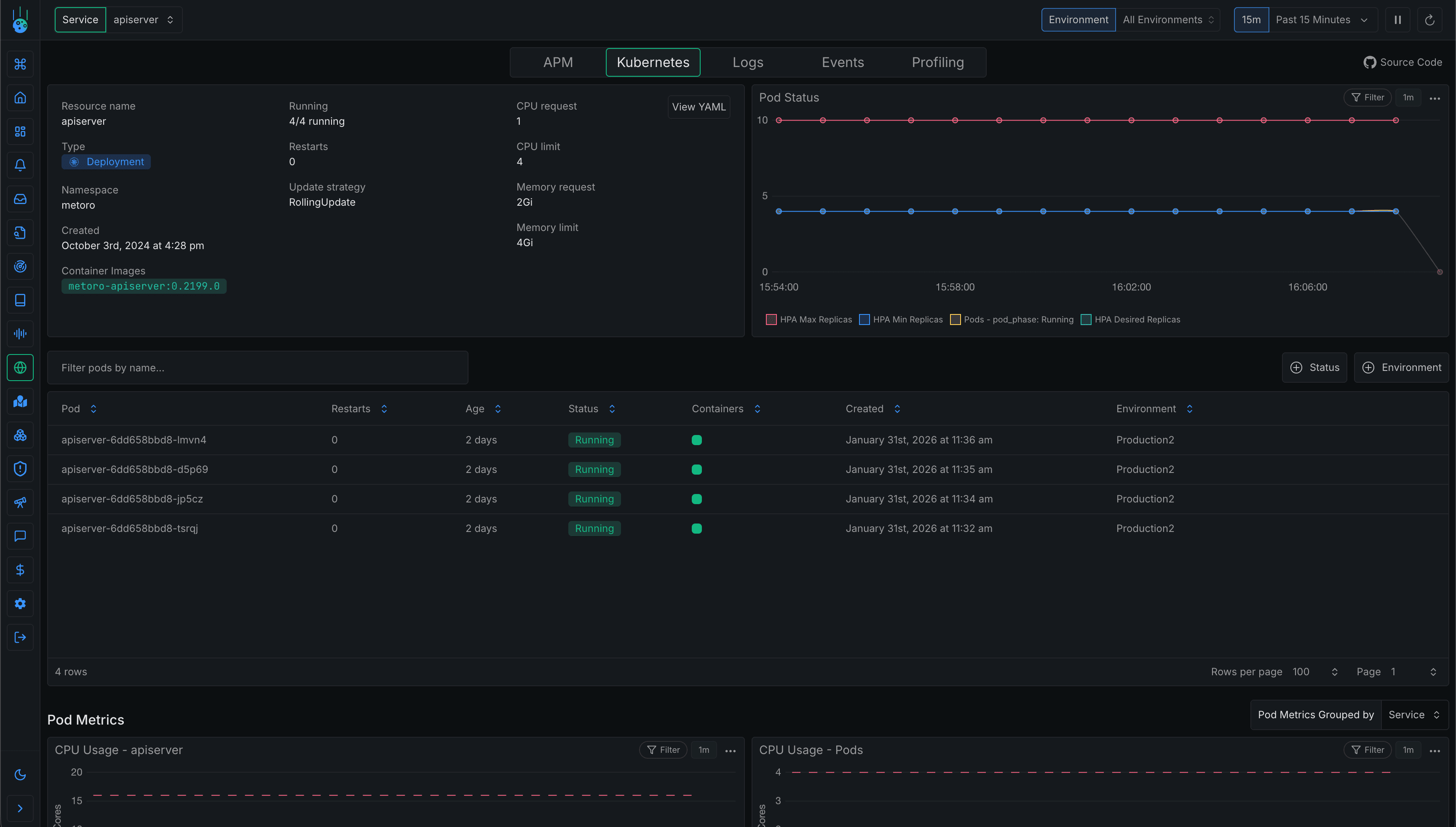Open the cost dollar icon in sidebar
This screenshot has height=827, width=1456.
point(20,570)
